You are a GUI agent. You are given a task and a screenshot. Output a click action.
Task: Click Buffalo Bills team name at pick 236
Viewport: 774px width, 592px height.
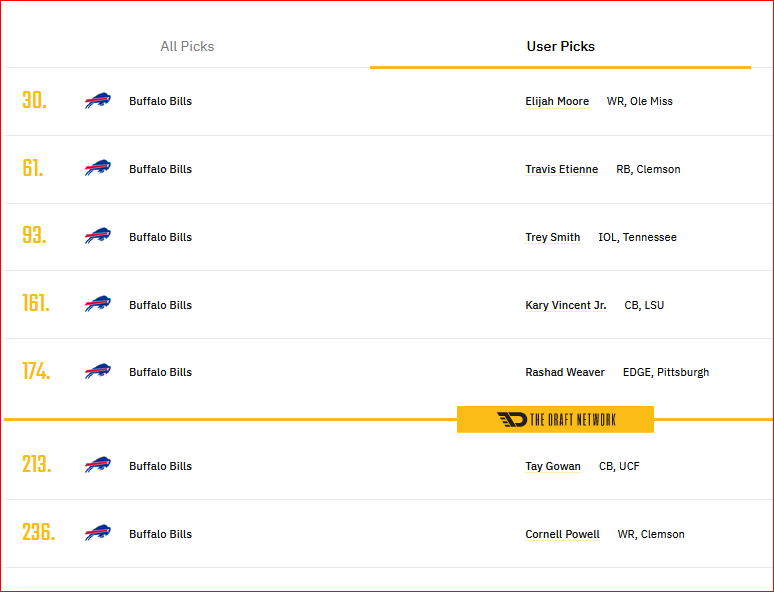click(160, 534)
